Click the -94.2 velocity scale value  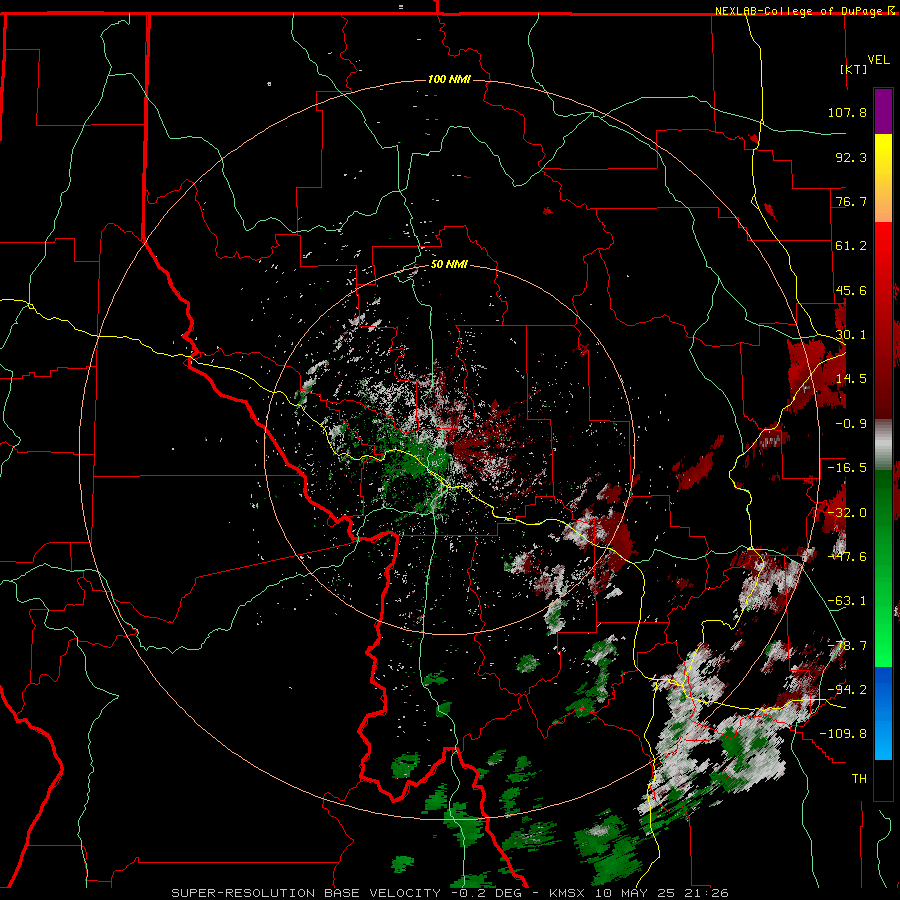coord(847,689)
